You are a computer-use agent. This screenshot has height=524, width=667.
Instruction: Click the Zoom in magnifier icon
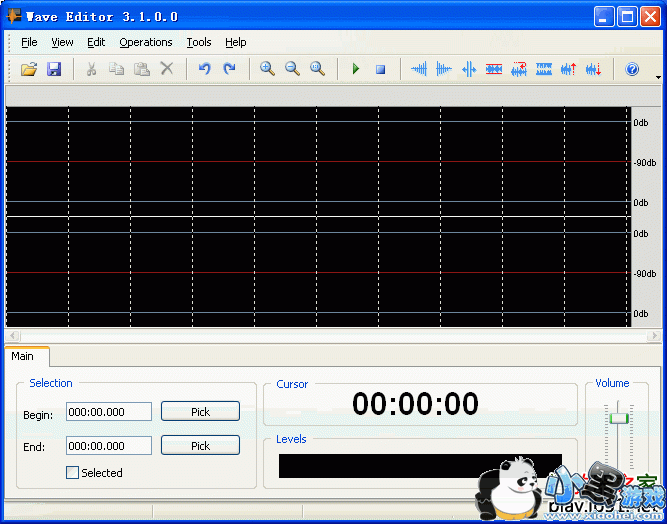(267, 69)
